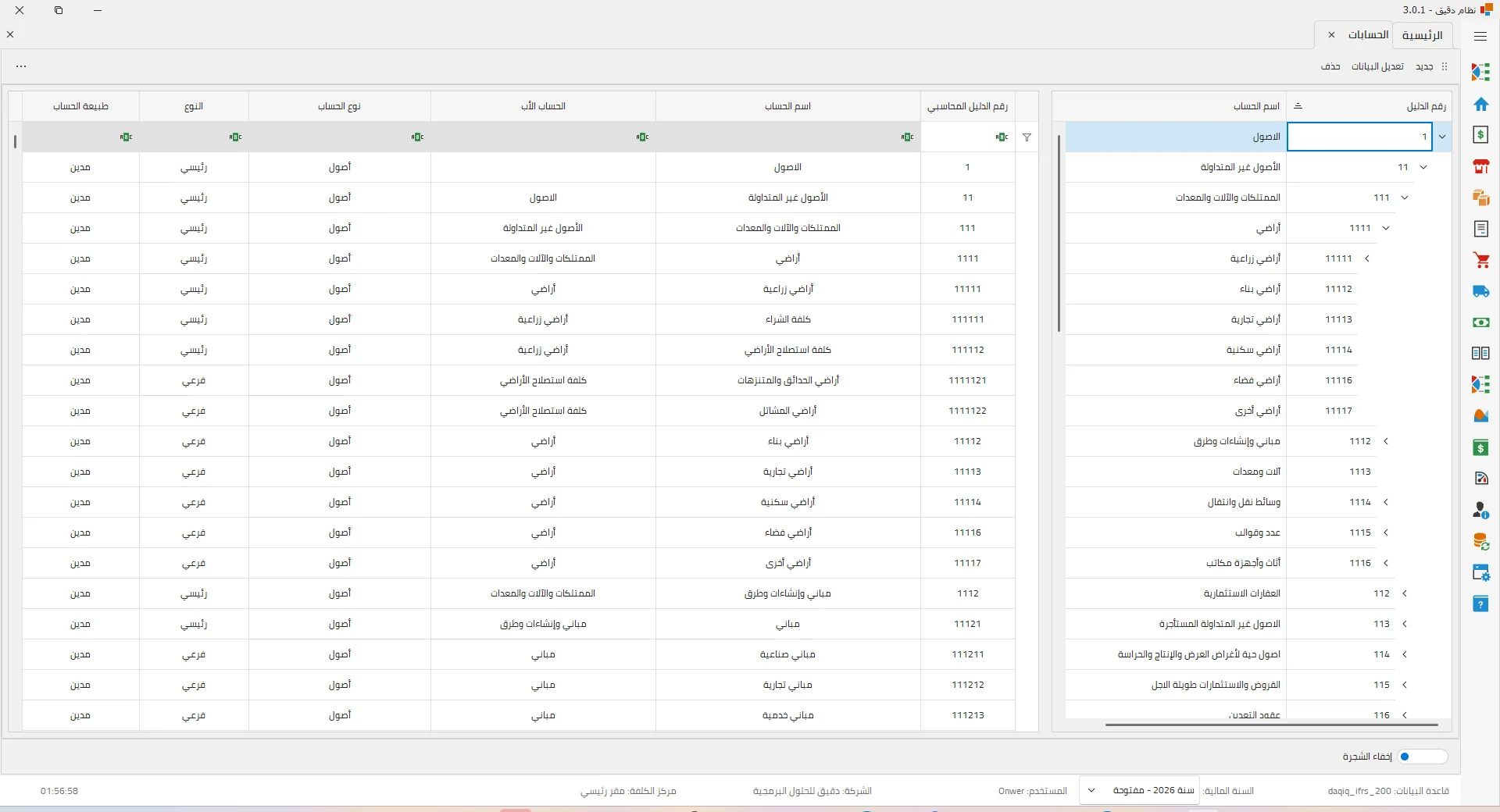This screenshot has width=1500, height=812.
Task: Open the orange boxes inventory icon
Action: [1480, 198]
